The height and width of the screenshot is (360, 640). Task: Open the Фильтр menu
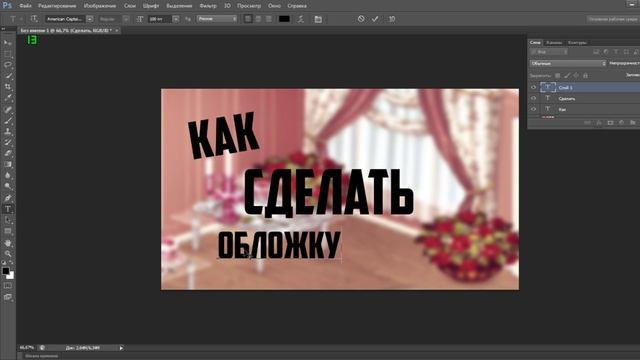pyautogui.click(x=208, y=6)
